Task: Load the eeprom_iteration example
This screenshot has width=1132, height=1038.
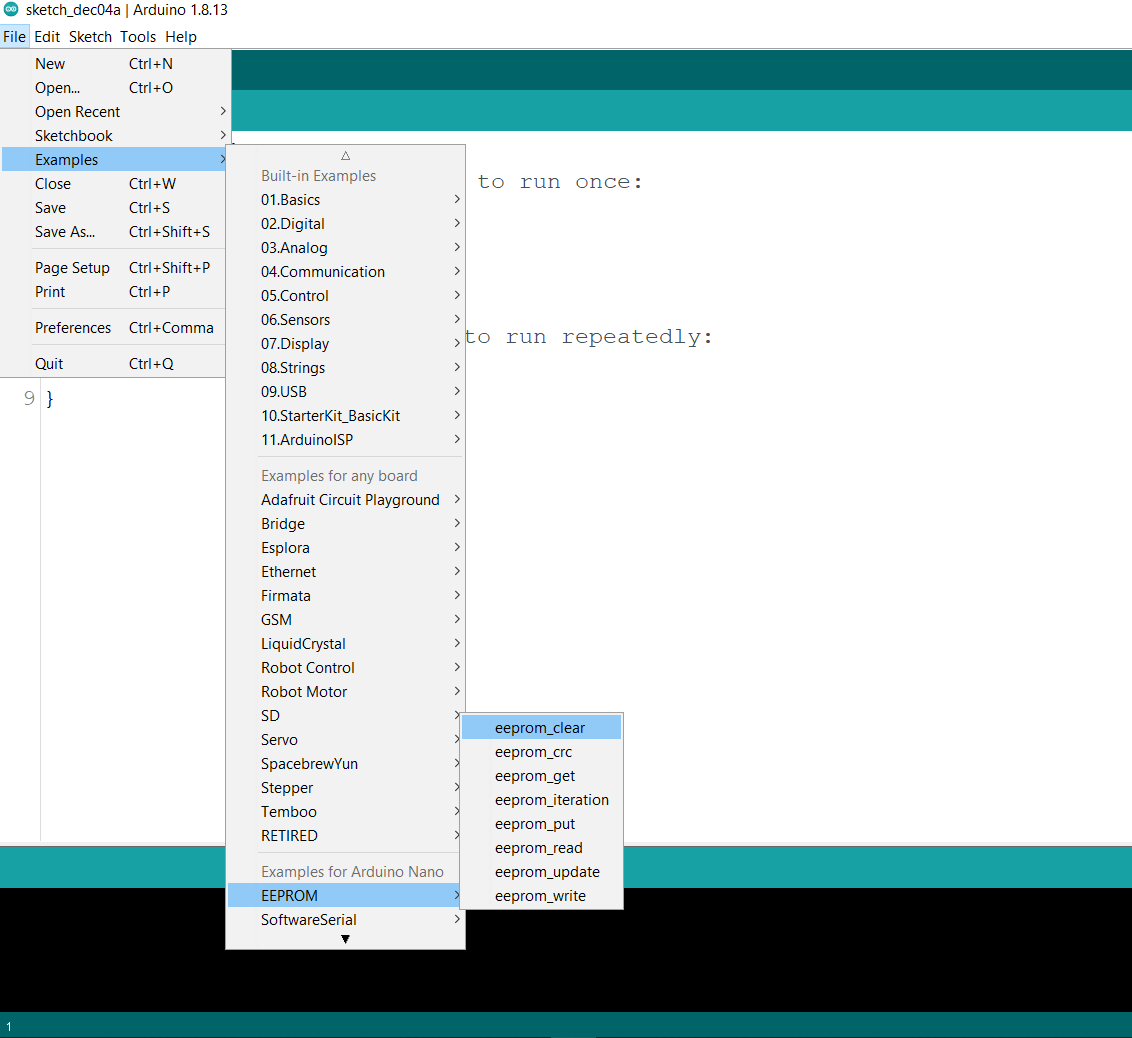Action: [541, 800]
